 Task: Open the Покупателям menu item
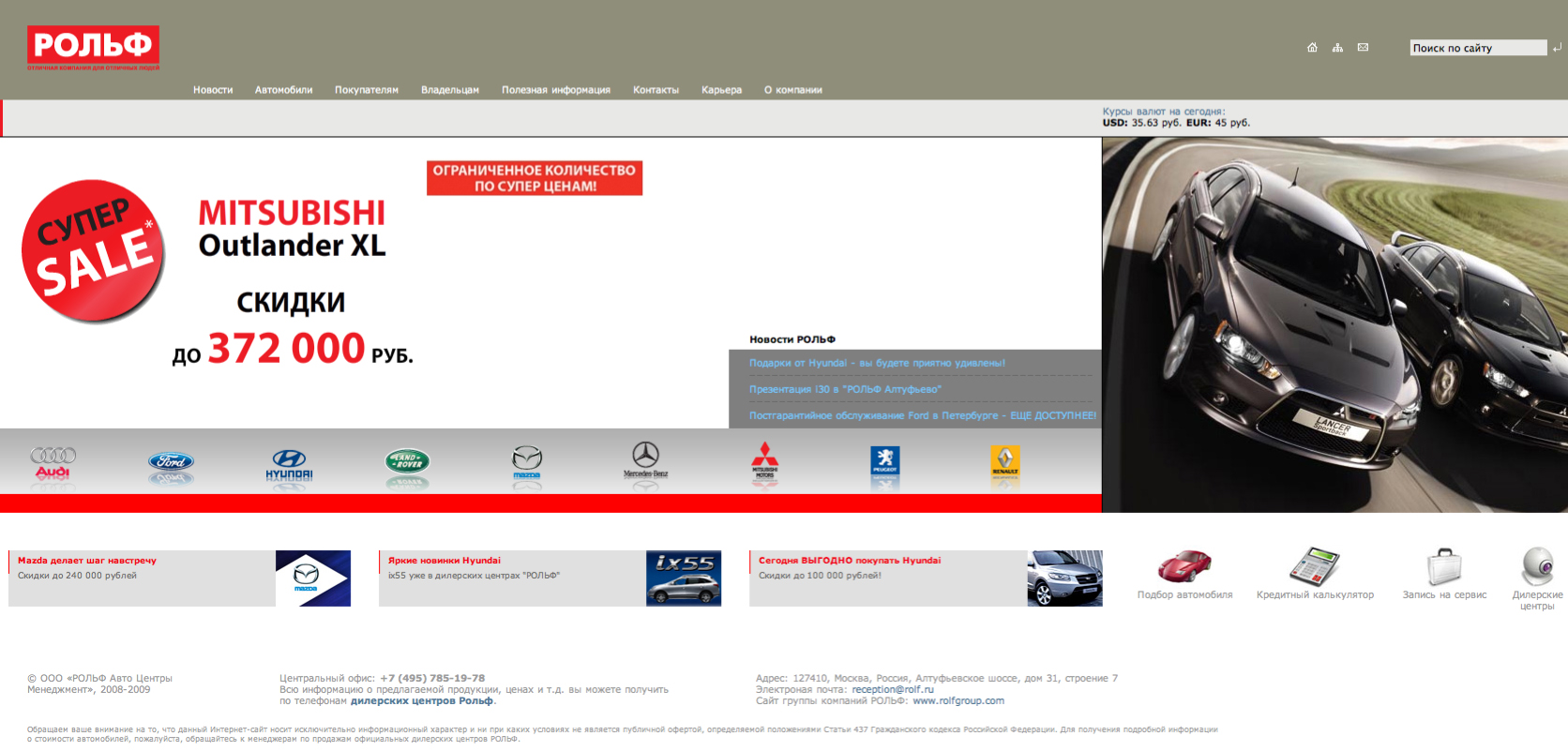coord(367,90)
